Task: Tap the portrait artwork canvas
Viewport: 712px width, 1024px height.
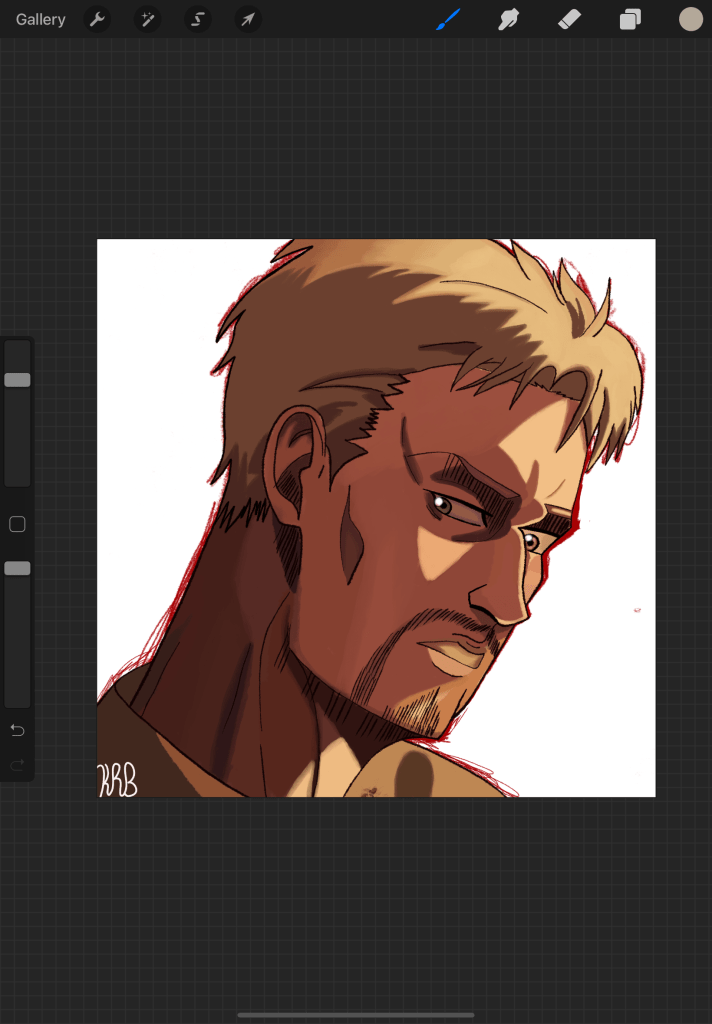Action: tap(376, 518)
